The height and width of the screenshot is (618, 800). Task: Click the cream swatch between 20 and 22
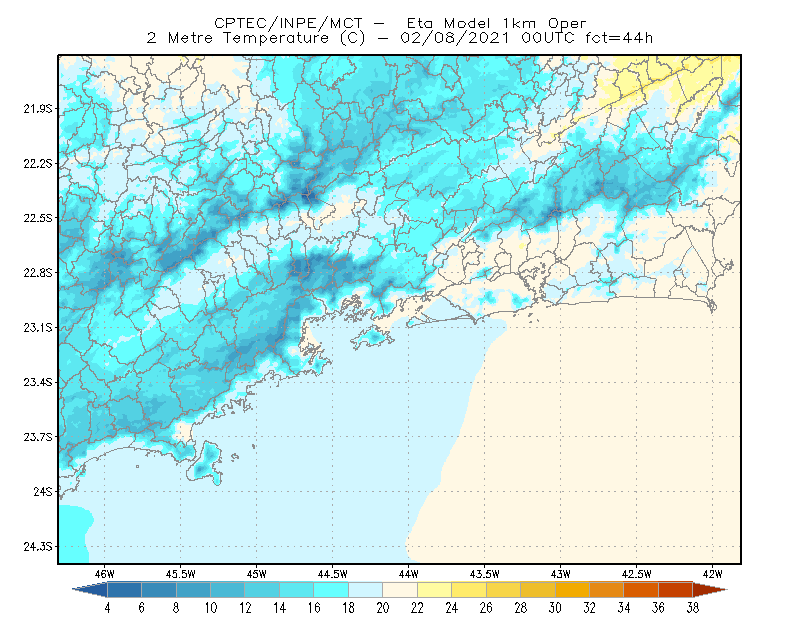tap(400, 590)
